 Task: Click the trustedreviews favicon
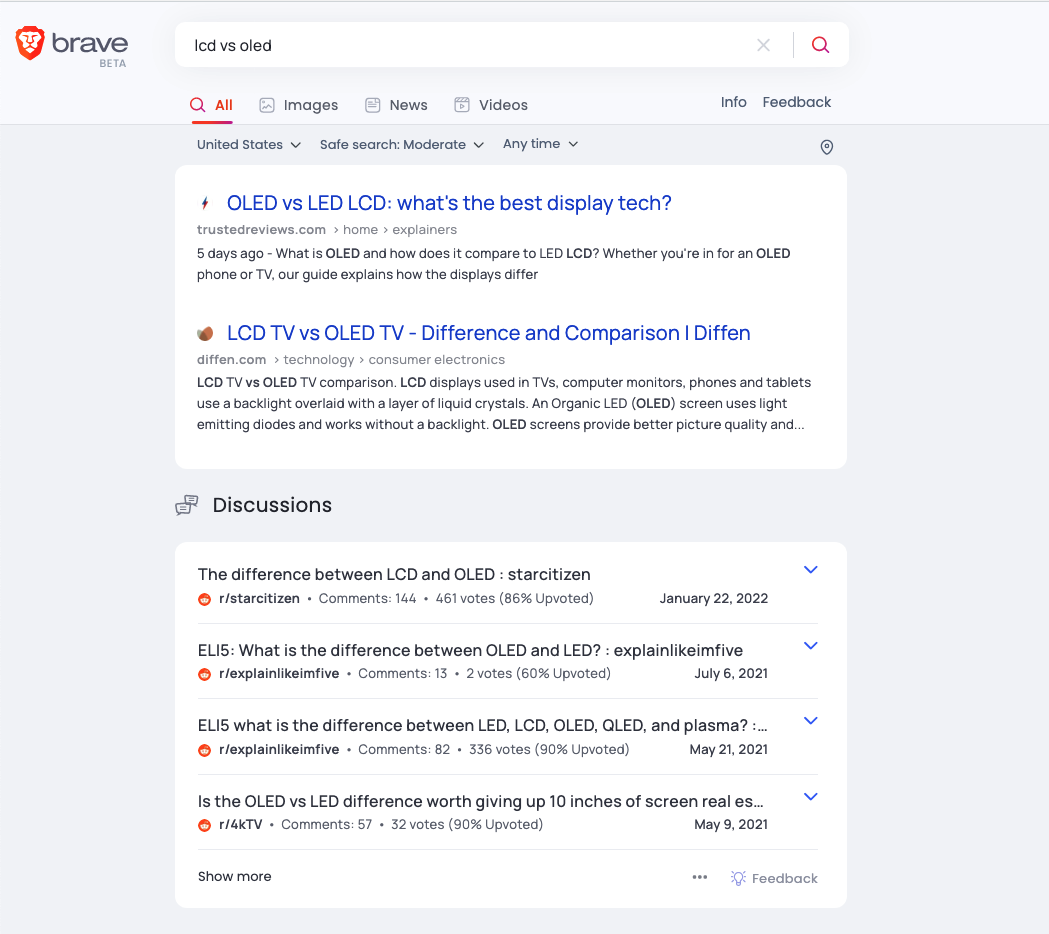pyautogui.click(x=205, y=203)
